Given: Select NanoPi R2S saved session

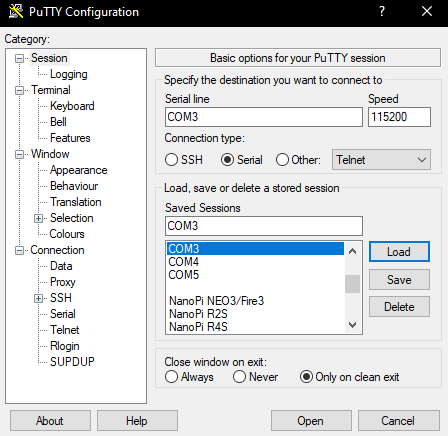Looking at the screenshot, I should [x=255, y=314].
